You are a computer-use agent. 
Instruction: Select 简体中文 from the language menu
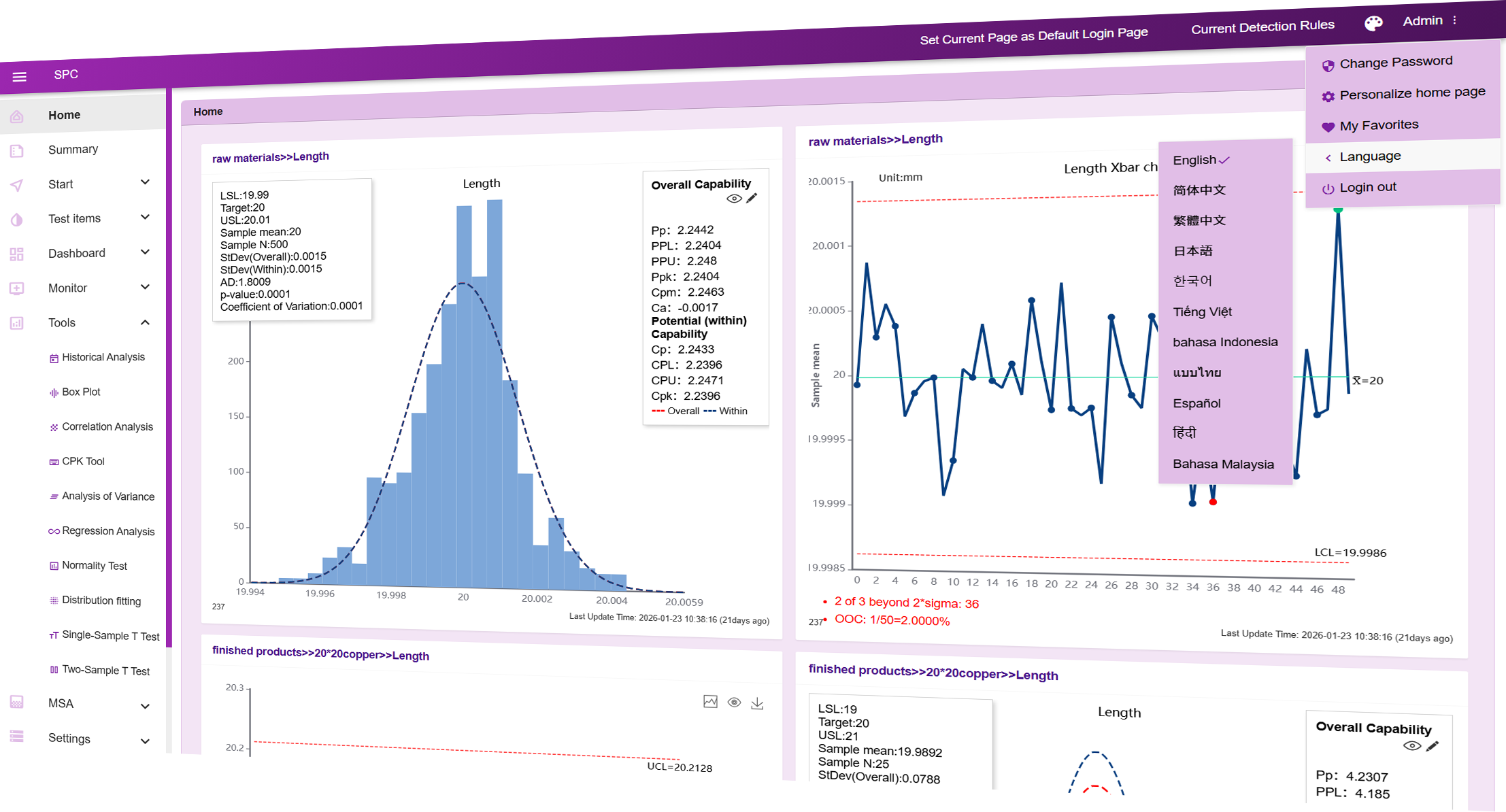(1199, 190)
